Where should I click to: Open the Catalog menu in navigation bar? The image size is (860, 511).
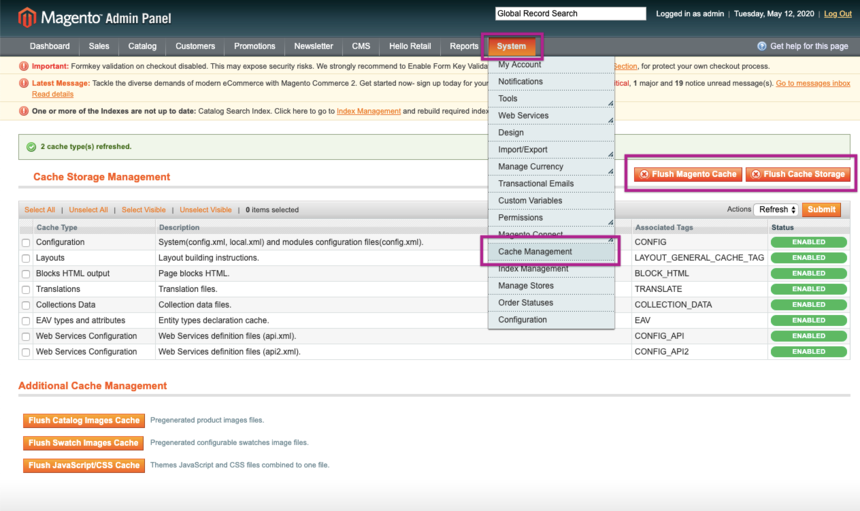click(142, 46)
